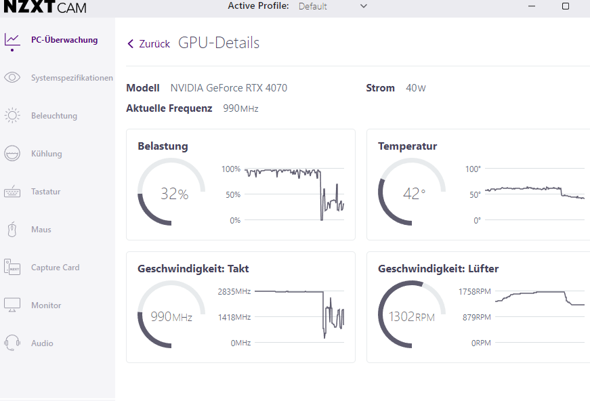
Task: Click the Modell label
Action: (x=143, y=88)
